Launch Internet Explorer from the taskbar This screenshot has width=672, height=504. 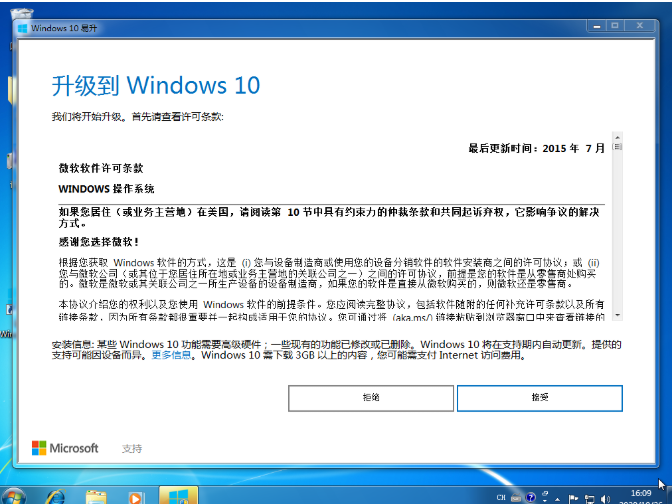(56, 496)
